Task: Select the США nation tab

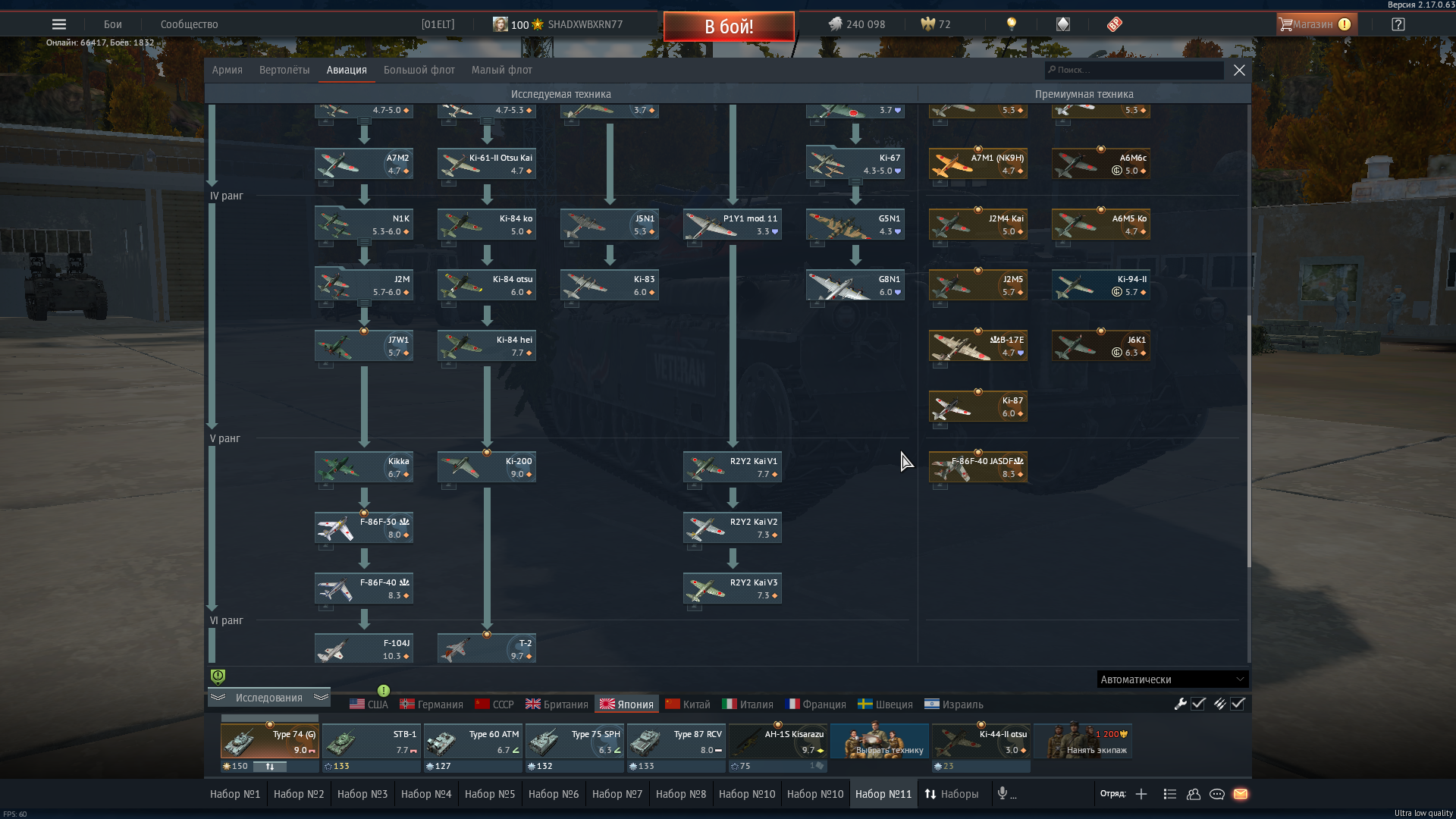Action: click(x=369, y=704)
